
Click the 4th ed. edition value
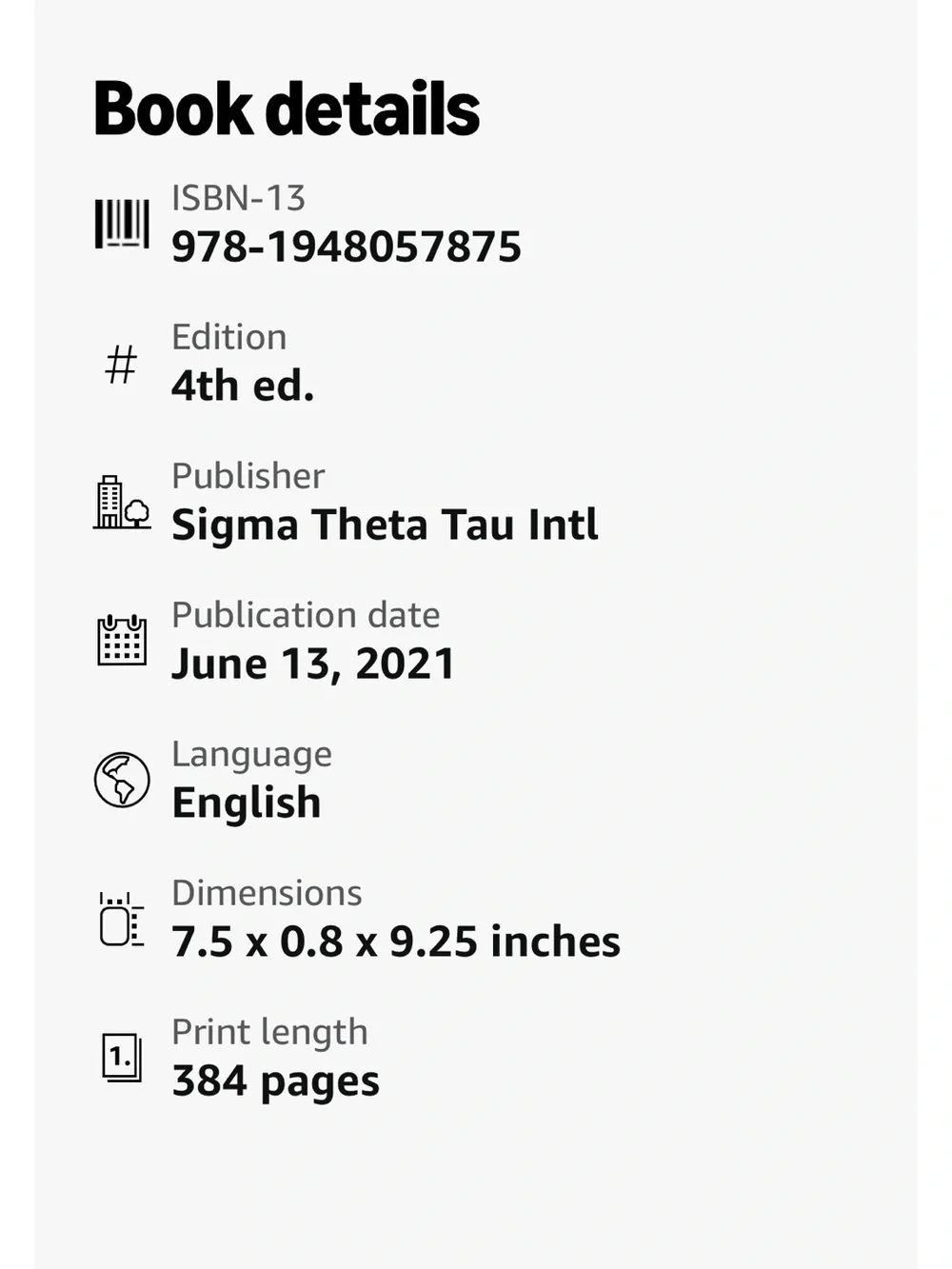243,386
